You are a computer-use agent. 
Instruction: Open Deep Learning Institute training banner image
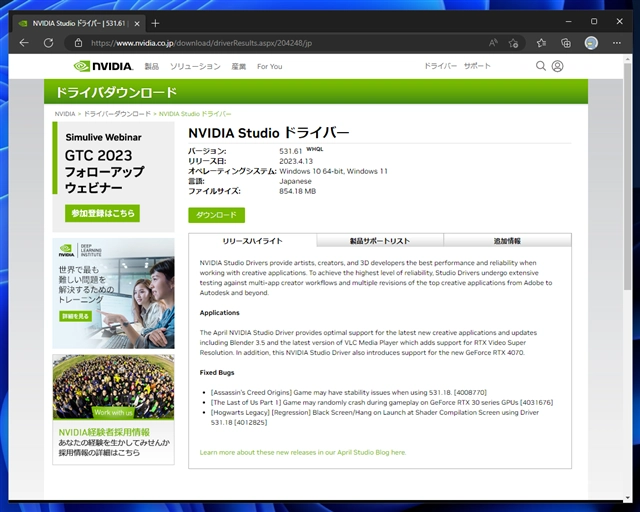coord(113,293)
